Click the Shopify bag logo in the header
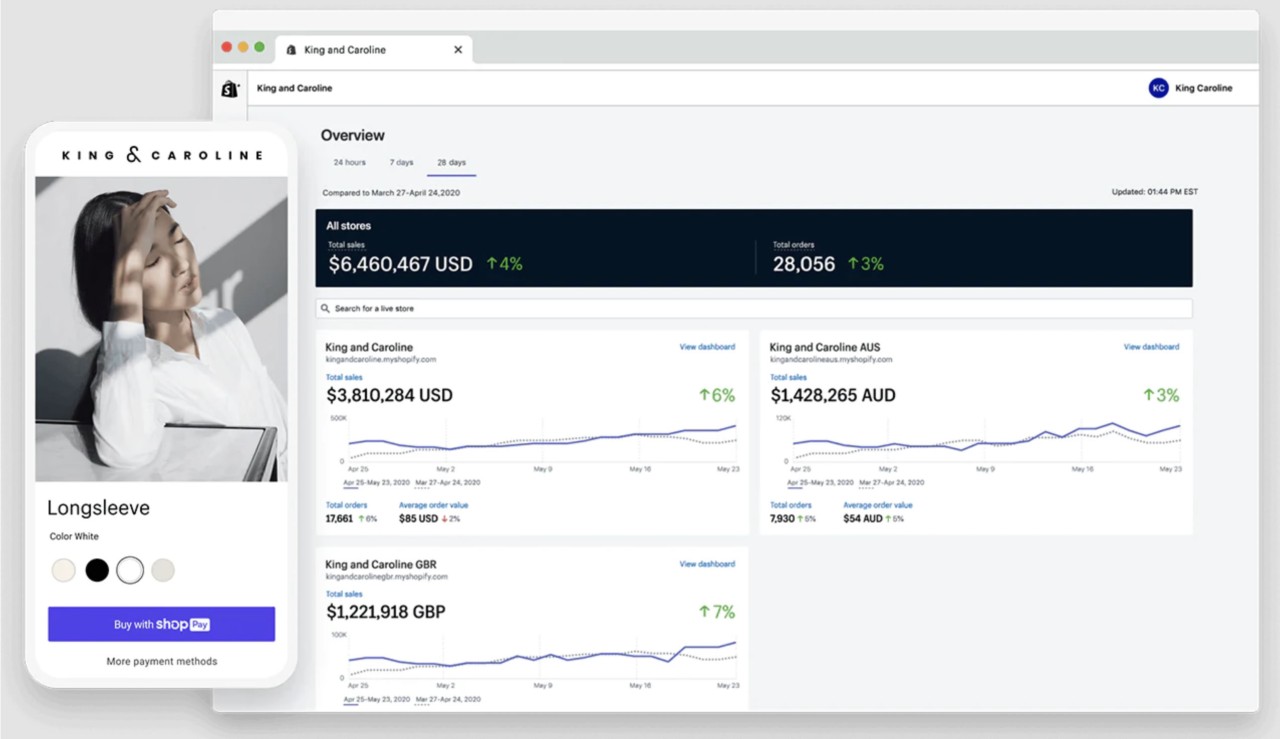This screenshot has width=1280, height=739. point(229,88)
